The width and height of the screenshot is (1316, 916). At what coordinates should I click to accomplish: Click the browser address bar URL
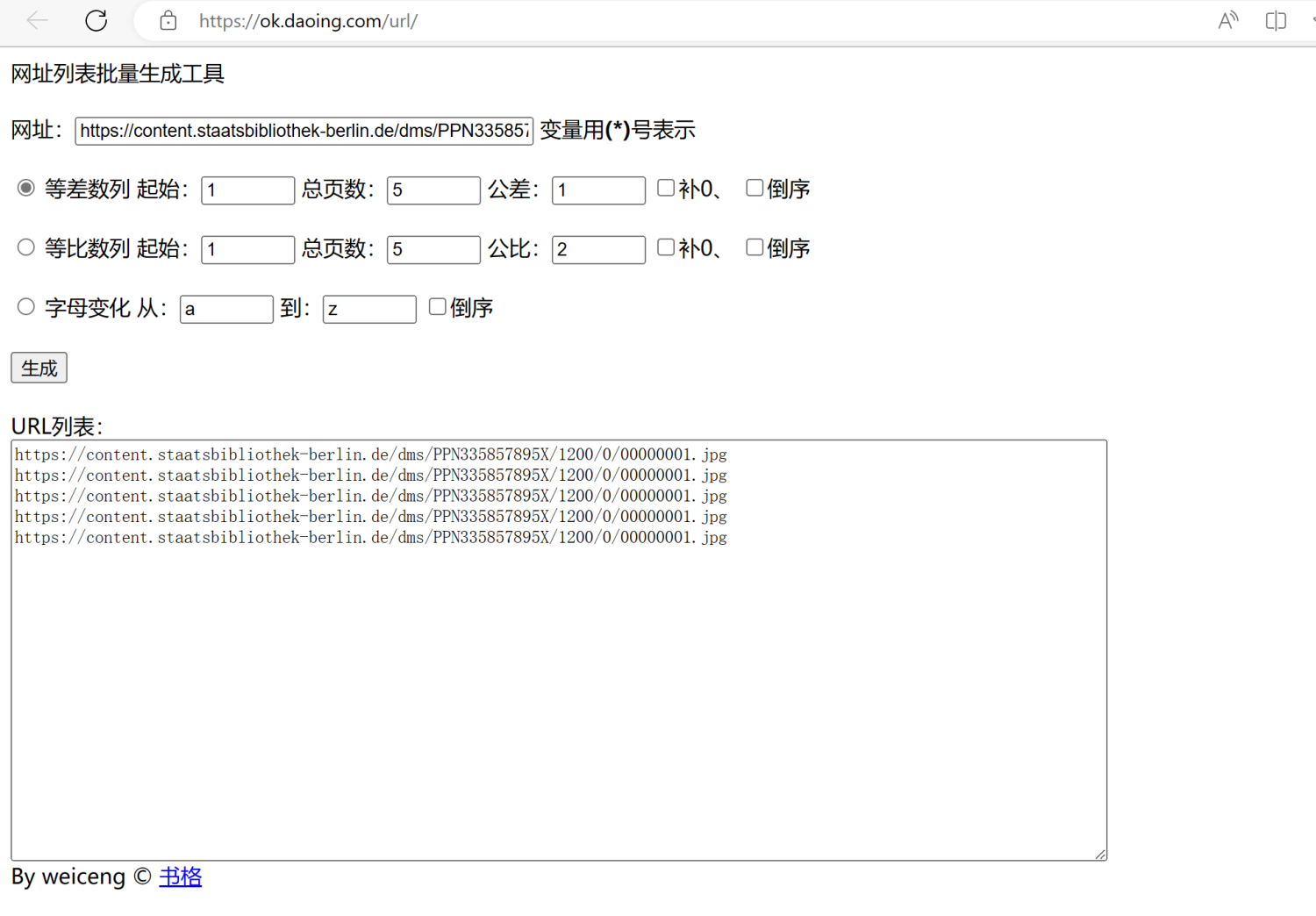(x=308, y=21)
